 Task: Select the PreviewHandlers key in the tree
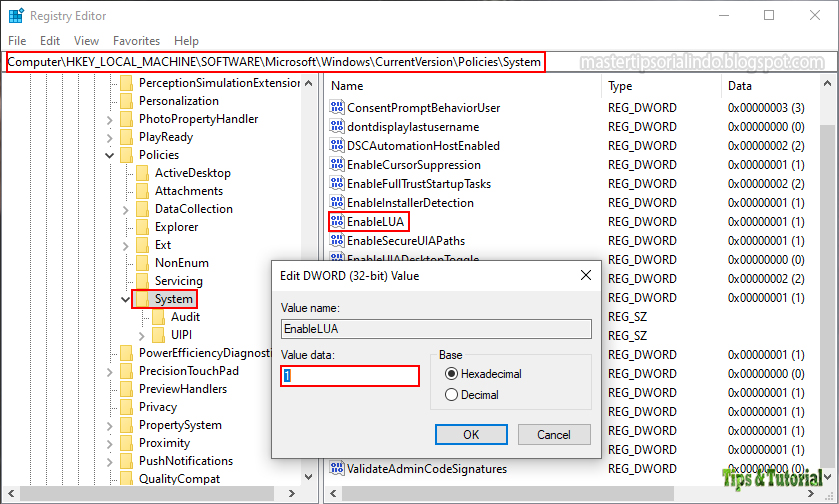(x=183, y=389)
